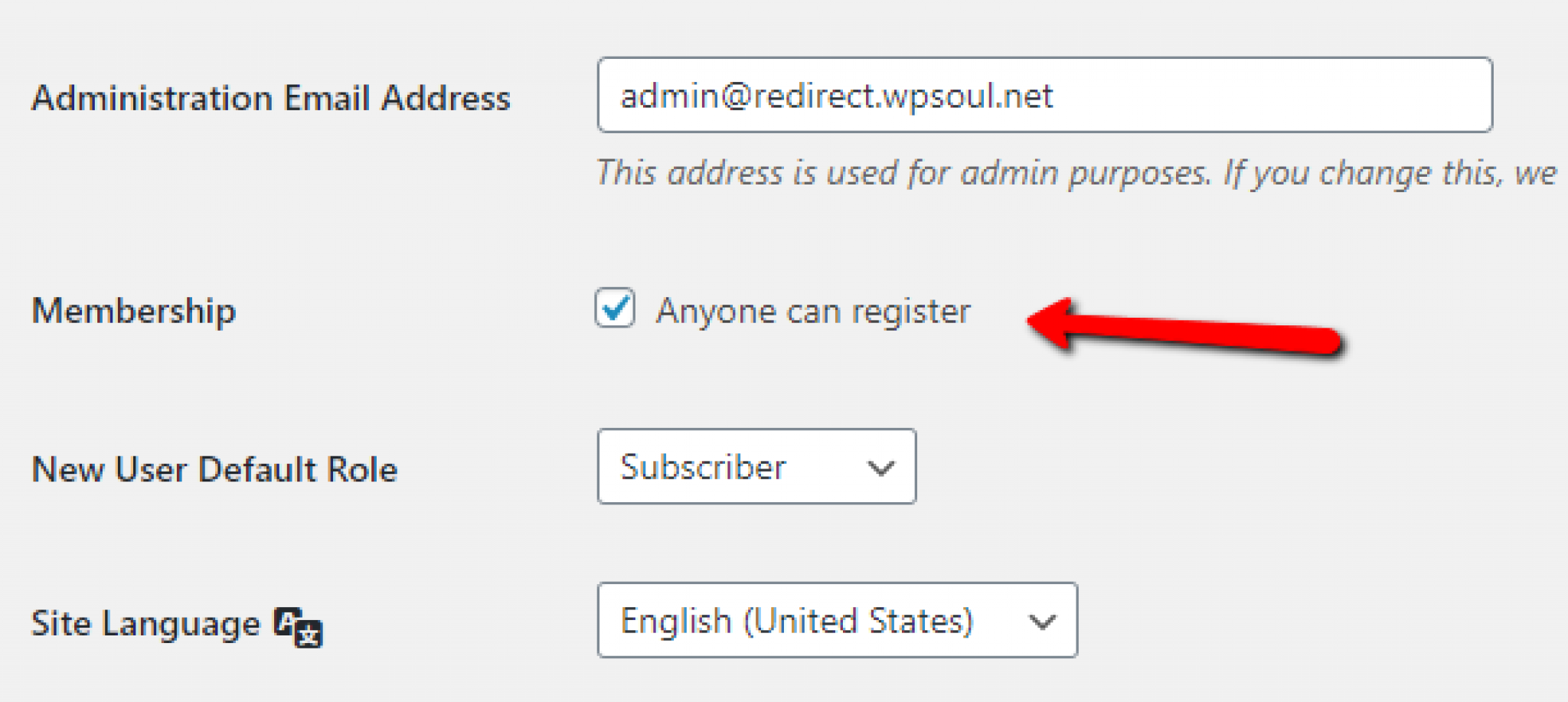Click the chevron in English (United States) selector

pyautogui.click(x=1042, y=622)
